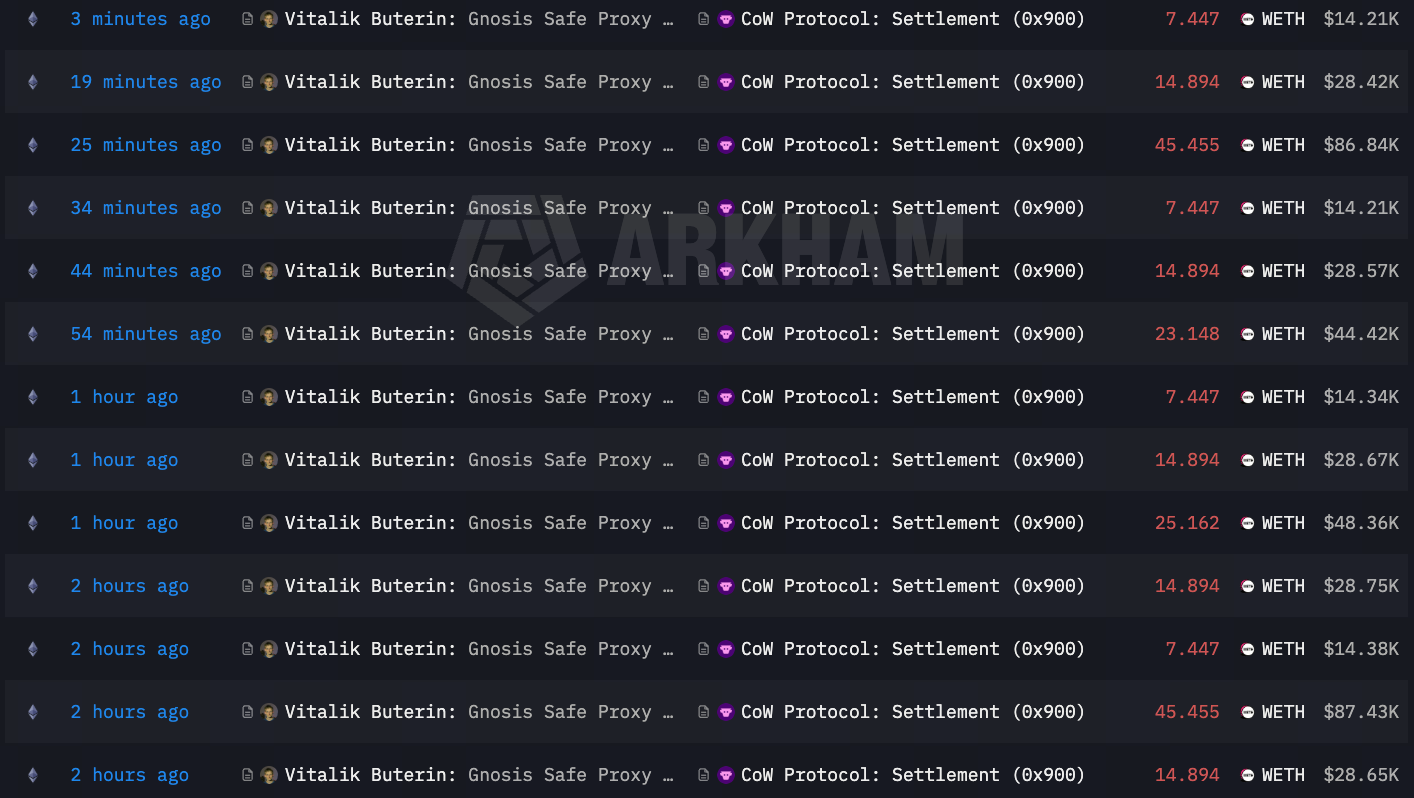The height and width of the screenshot is (798, 1414).
Task: Click Vitalik Buterin avatar in the 19 minutes ago row
Action: point(269,82)
